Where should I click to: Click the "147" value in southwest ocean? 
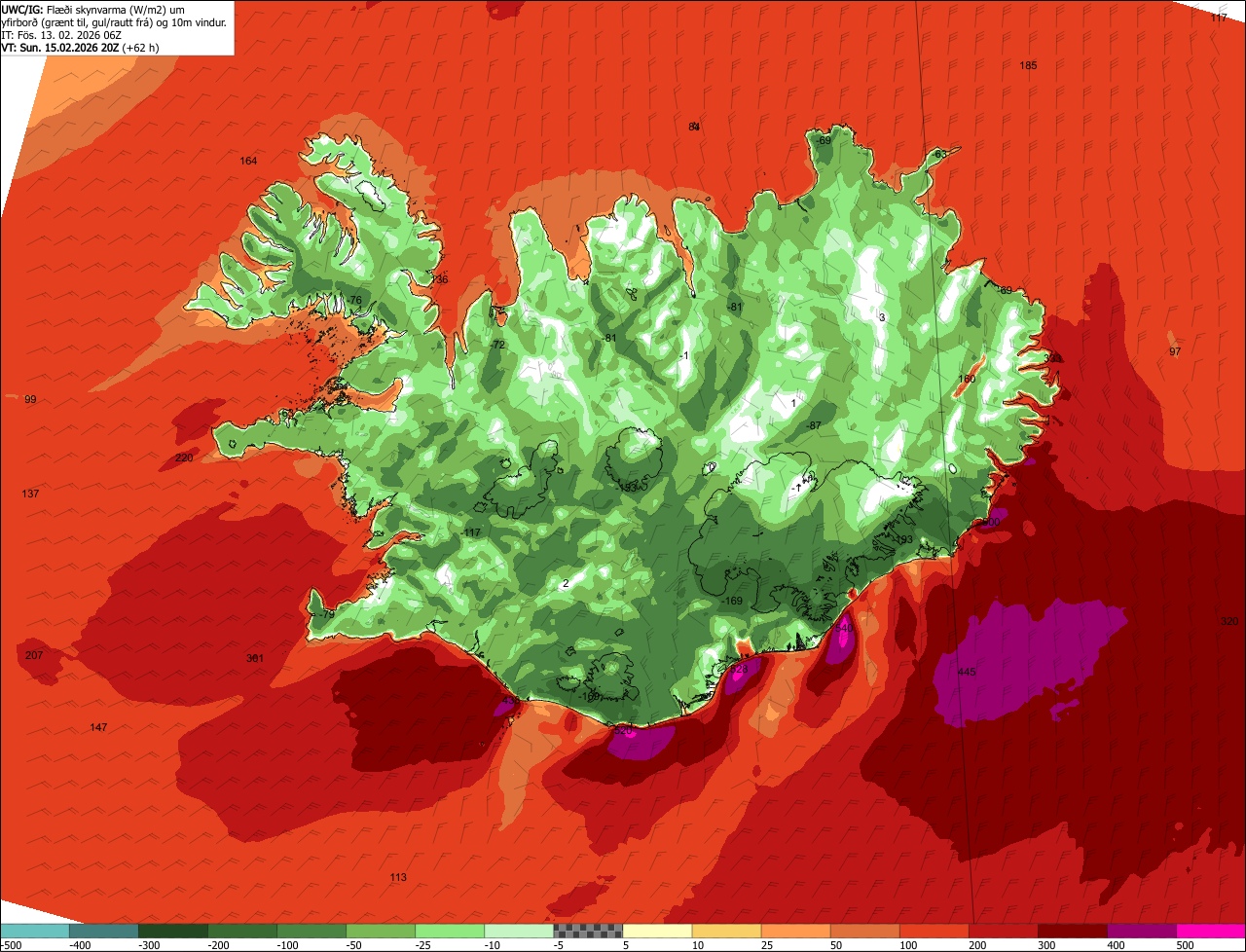click(98, 728)
